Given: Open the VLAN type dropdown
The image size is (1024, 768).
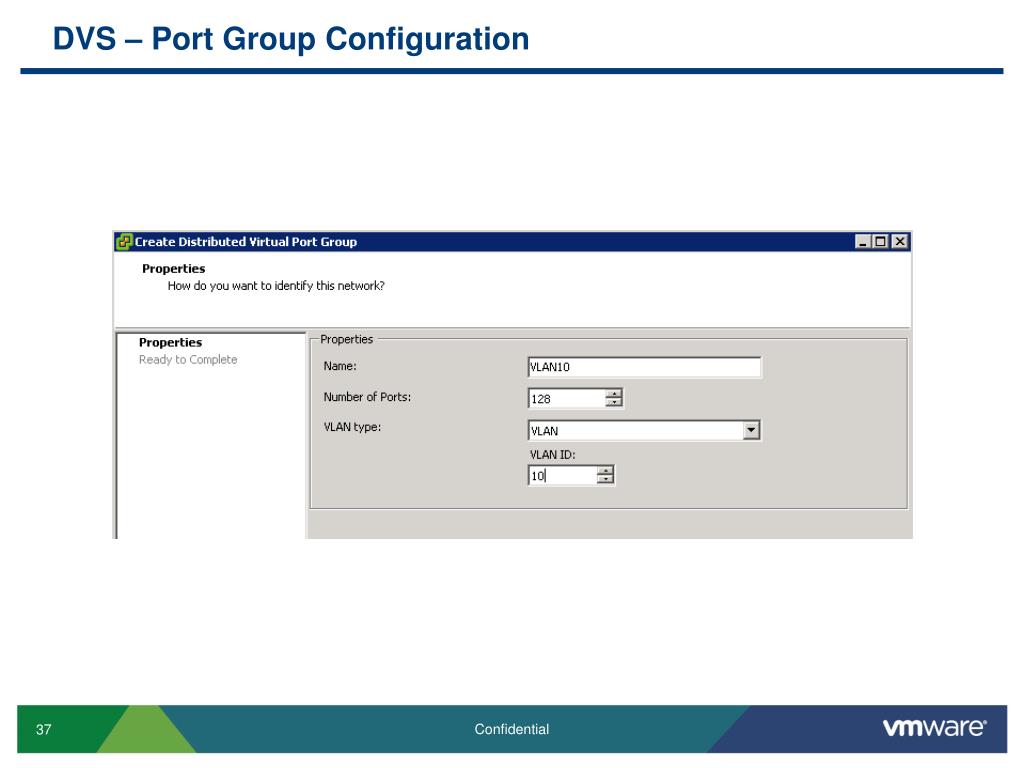Looking at the screenshot, I should (751, 430).
